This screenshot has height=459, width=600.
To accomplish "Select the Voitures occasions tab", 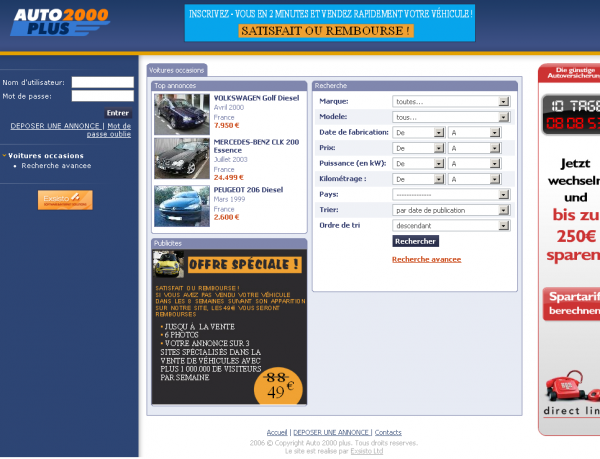I will tap(177, 70).
